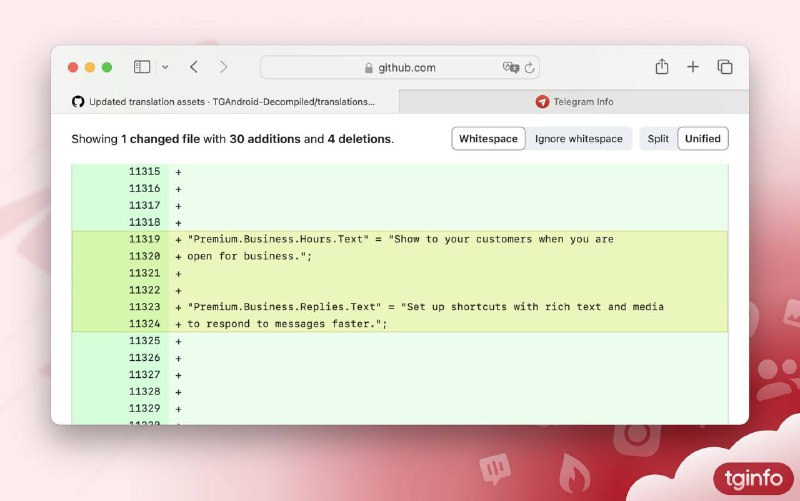Click the github.com address bar
Viewport: 800px width, 501px height.
[400, 68]
